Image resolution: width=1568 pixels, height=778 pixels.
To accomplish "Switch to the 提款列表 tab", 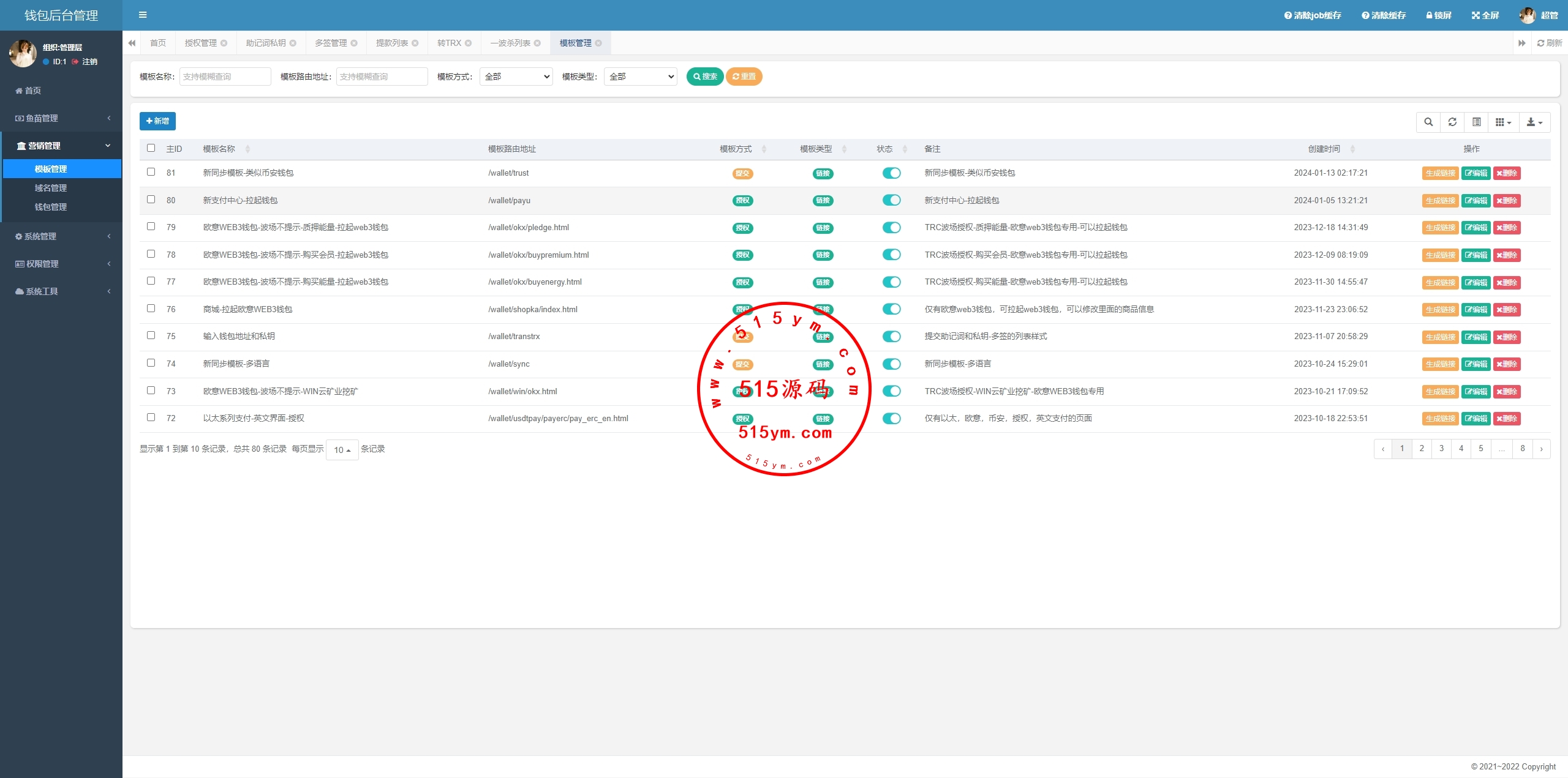I will [x=392, y=43].
